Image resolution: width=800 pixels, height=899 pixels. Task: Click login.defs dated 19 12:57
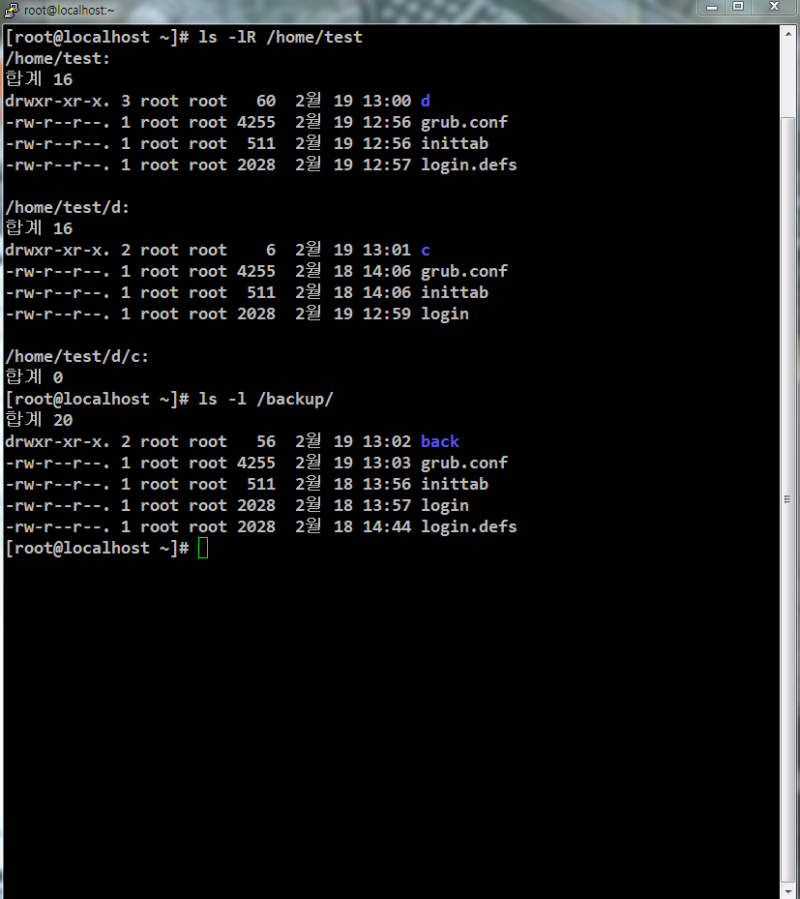click(x=469, y=165)
